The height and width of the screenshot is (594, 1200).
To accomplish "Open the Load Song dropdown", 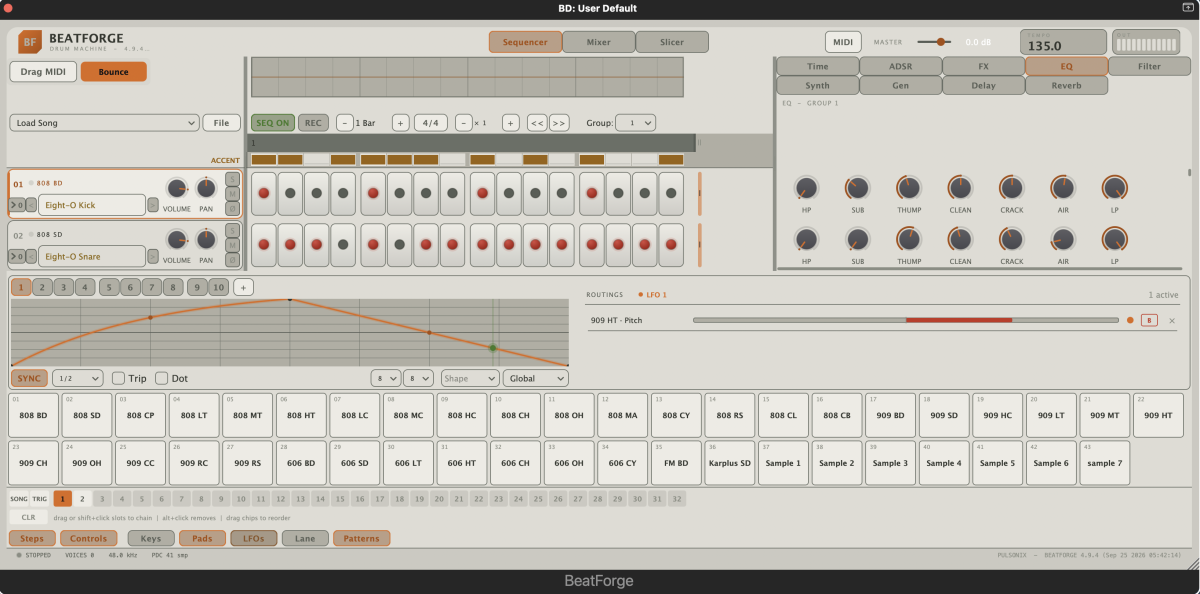I will point(105,123).
